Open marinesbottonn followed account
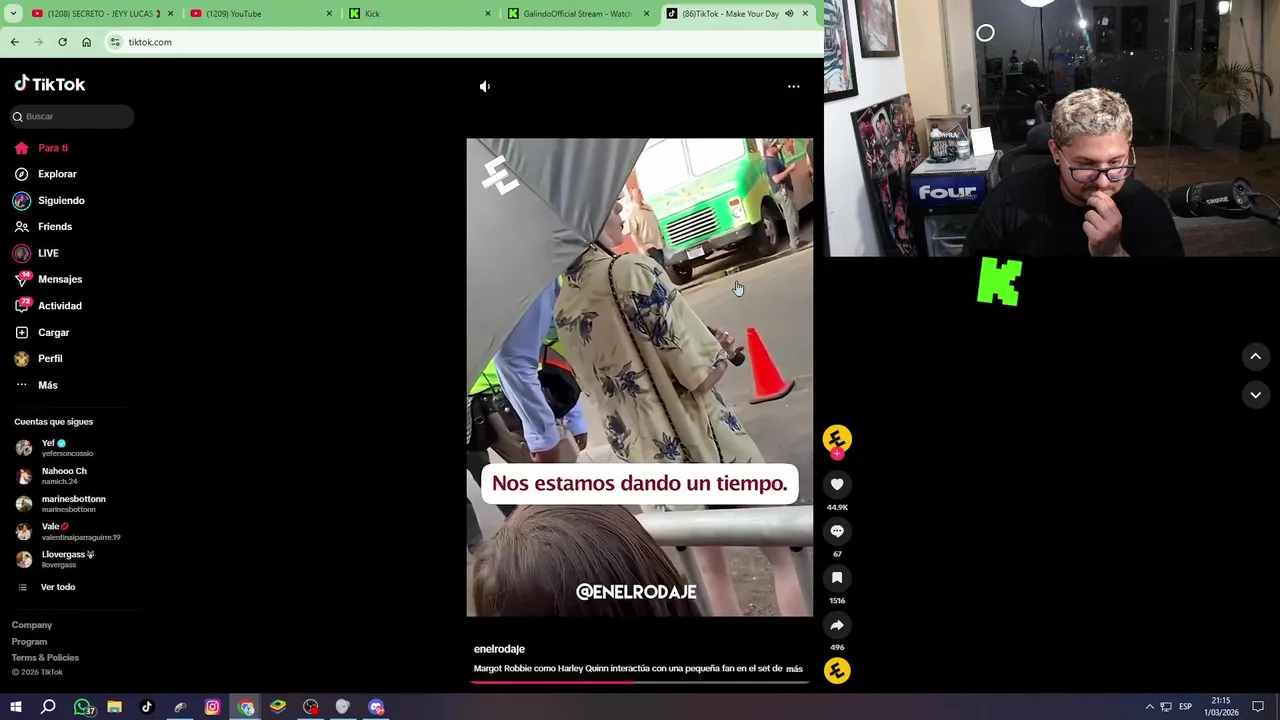 (67, 504)
